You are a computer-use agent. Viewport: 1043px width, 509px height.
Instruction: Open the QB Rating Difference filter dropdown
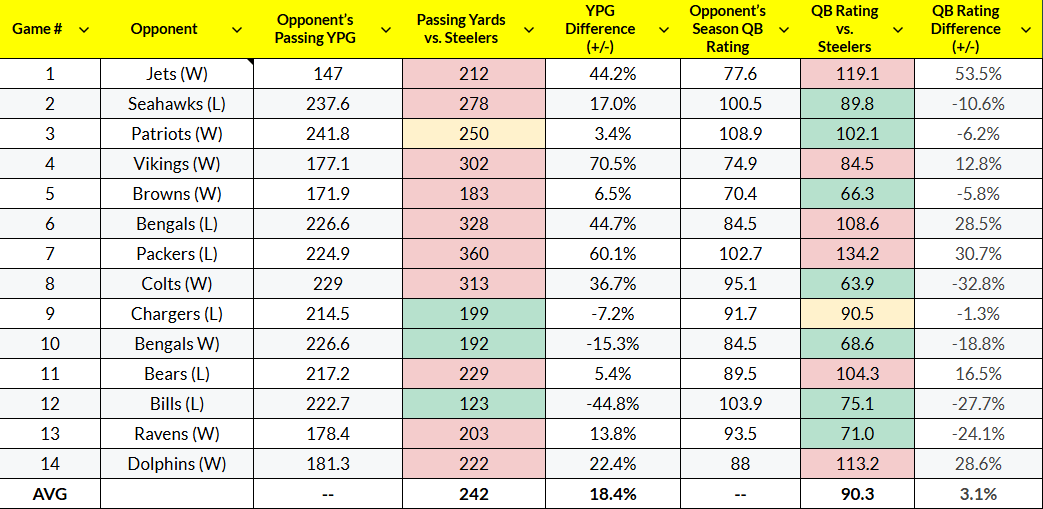(1025, 29)
